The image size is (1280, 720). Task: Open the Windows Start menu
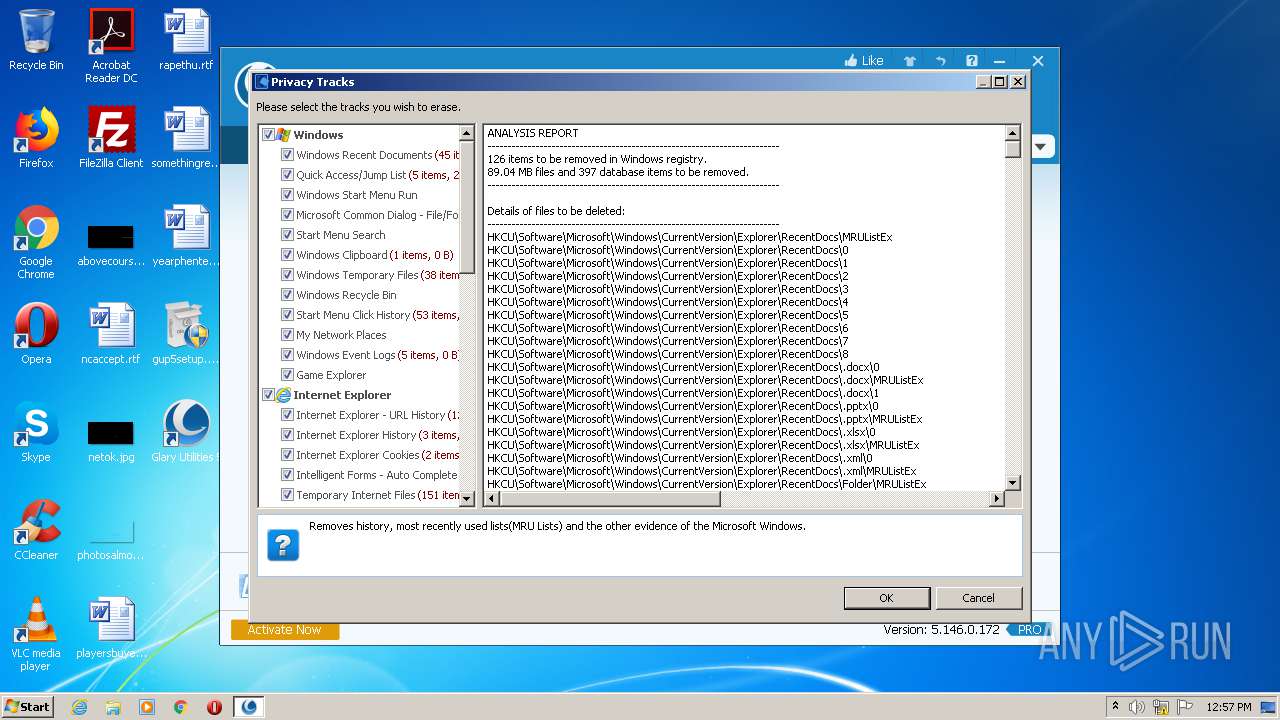tap(27, 707)
